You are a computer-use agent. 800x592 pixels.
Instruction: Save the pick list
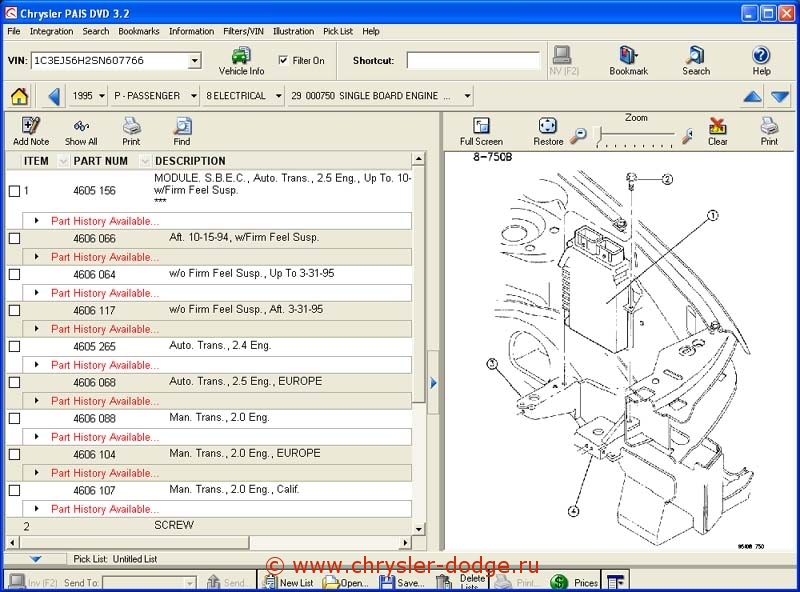[402, 582]
